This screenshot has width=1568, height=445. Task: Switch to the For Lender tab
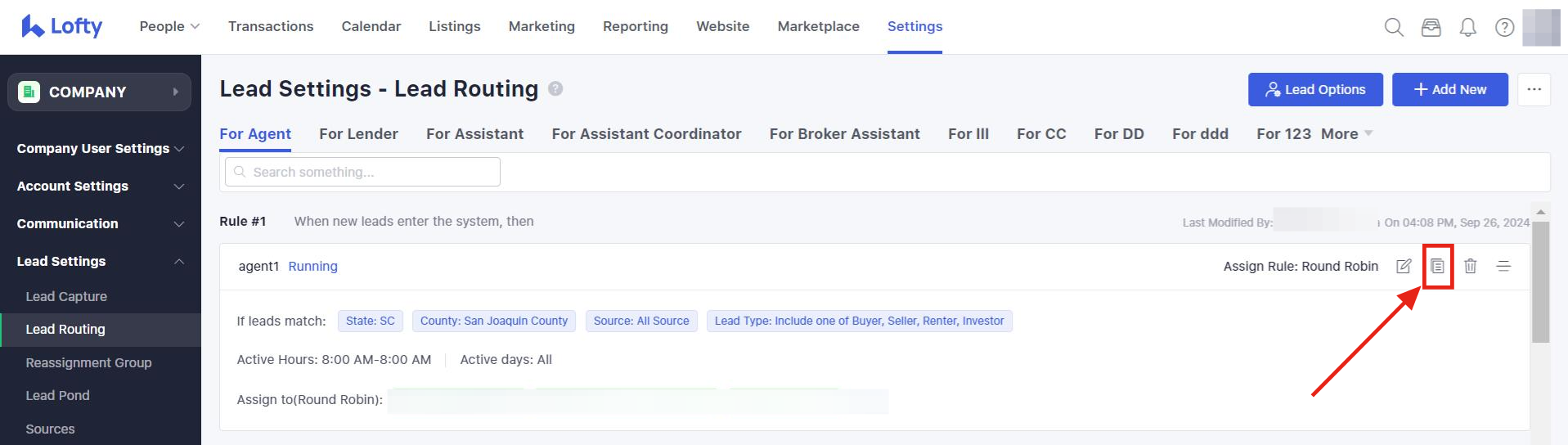click(x=358, y=133)
